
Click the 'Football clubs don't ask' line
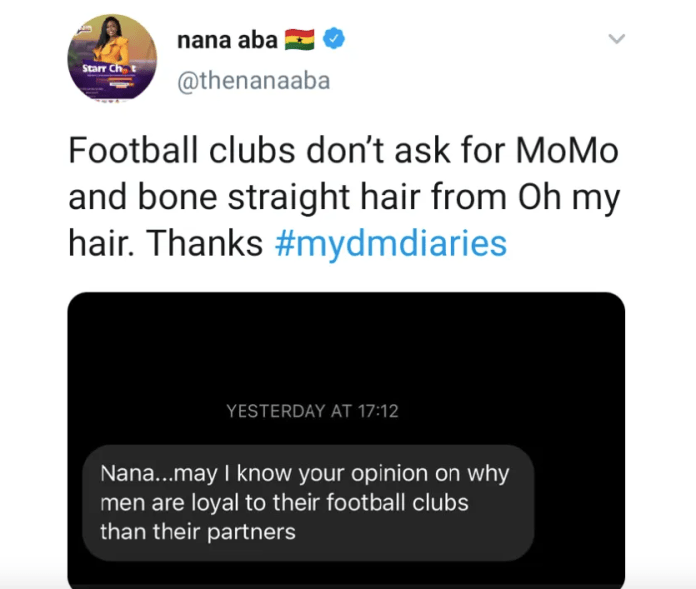pyautogui.click(x=344, y=151)
